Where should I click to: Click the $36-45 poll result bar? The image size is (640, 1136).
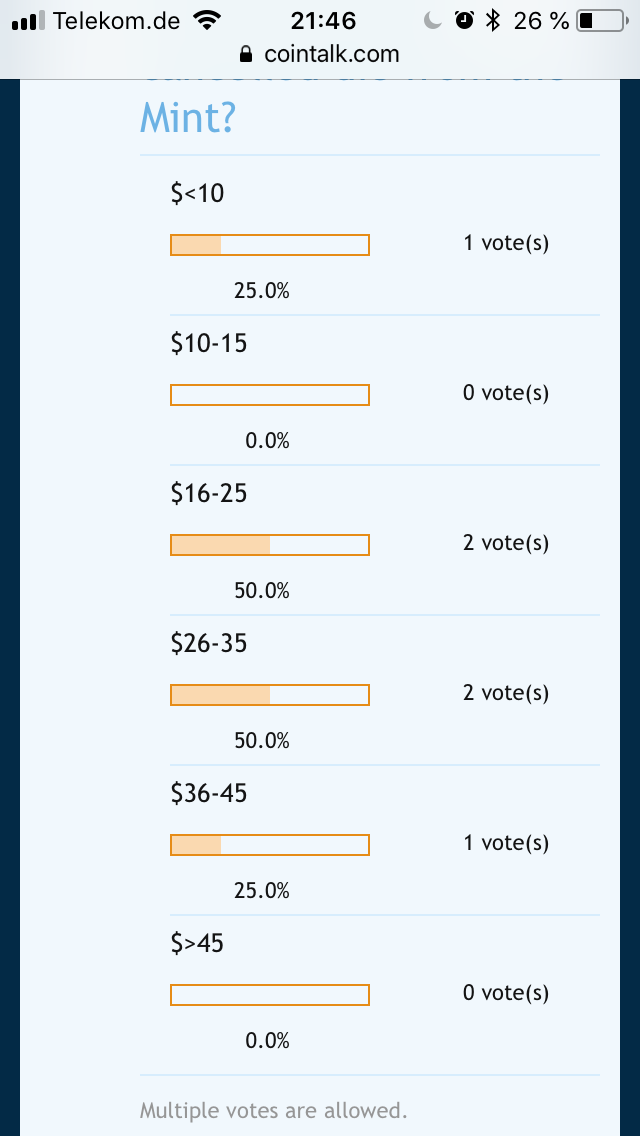tap(270, 845)
